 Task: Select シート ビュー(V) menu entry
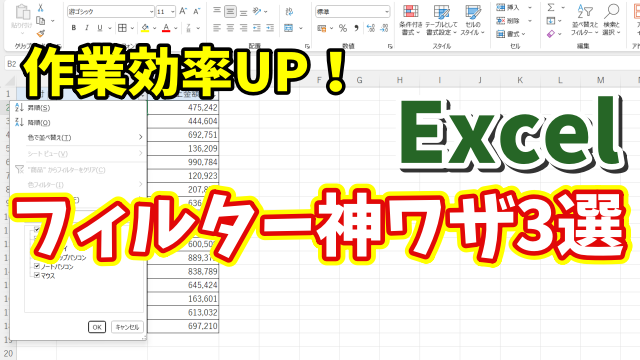pos(78,153)
